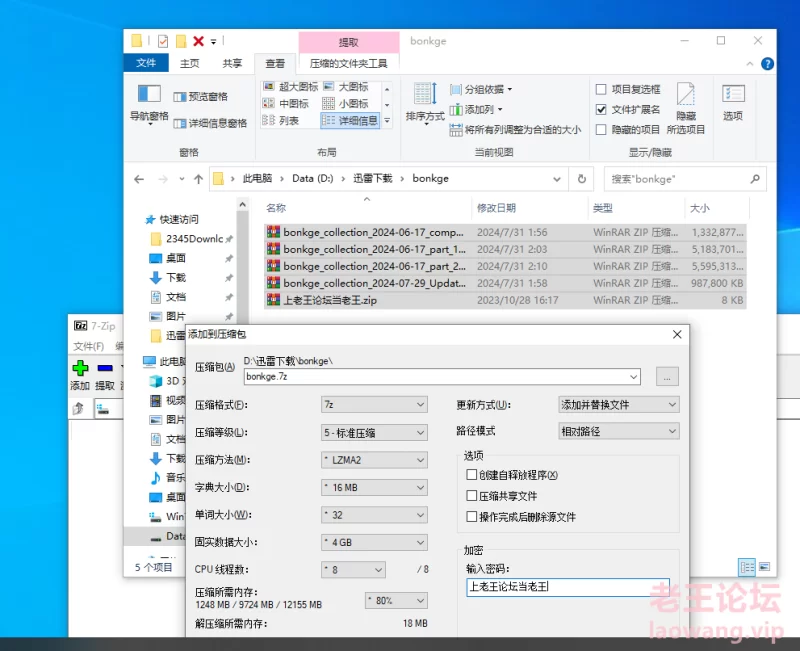Switch to the 查看 View ribbon tab
The width and height of the screenshot is (800, 651).
(x=275, y=63)
